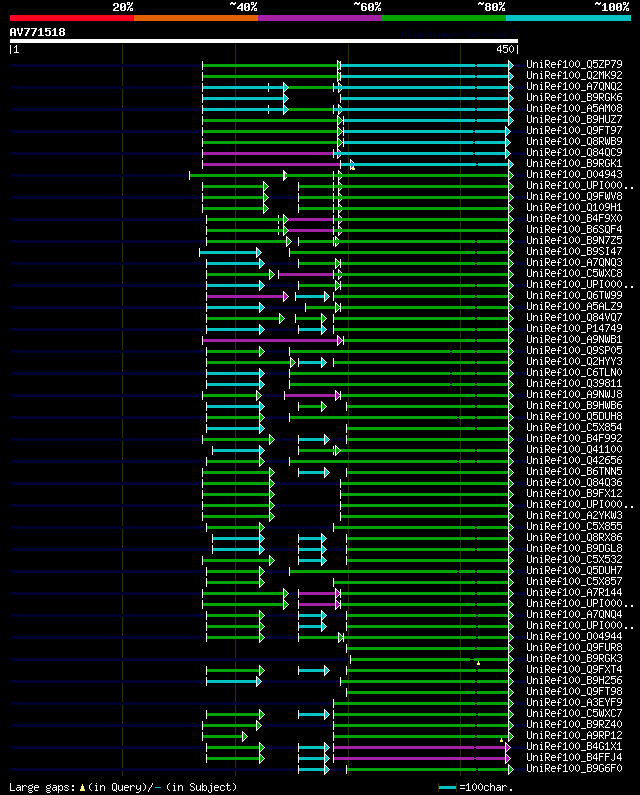
Task: Pick the UniRef100_C6TLN0 row label
Action: (574, 372)
